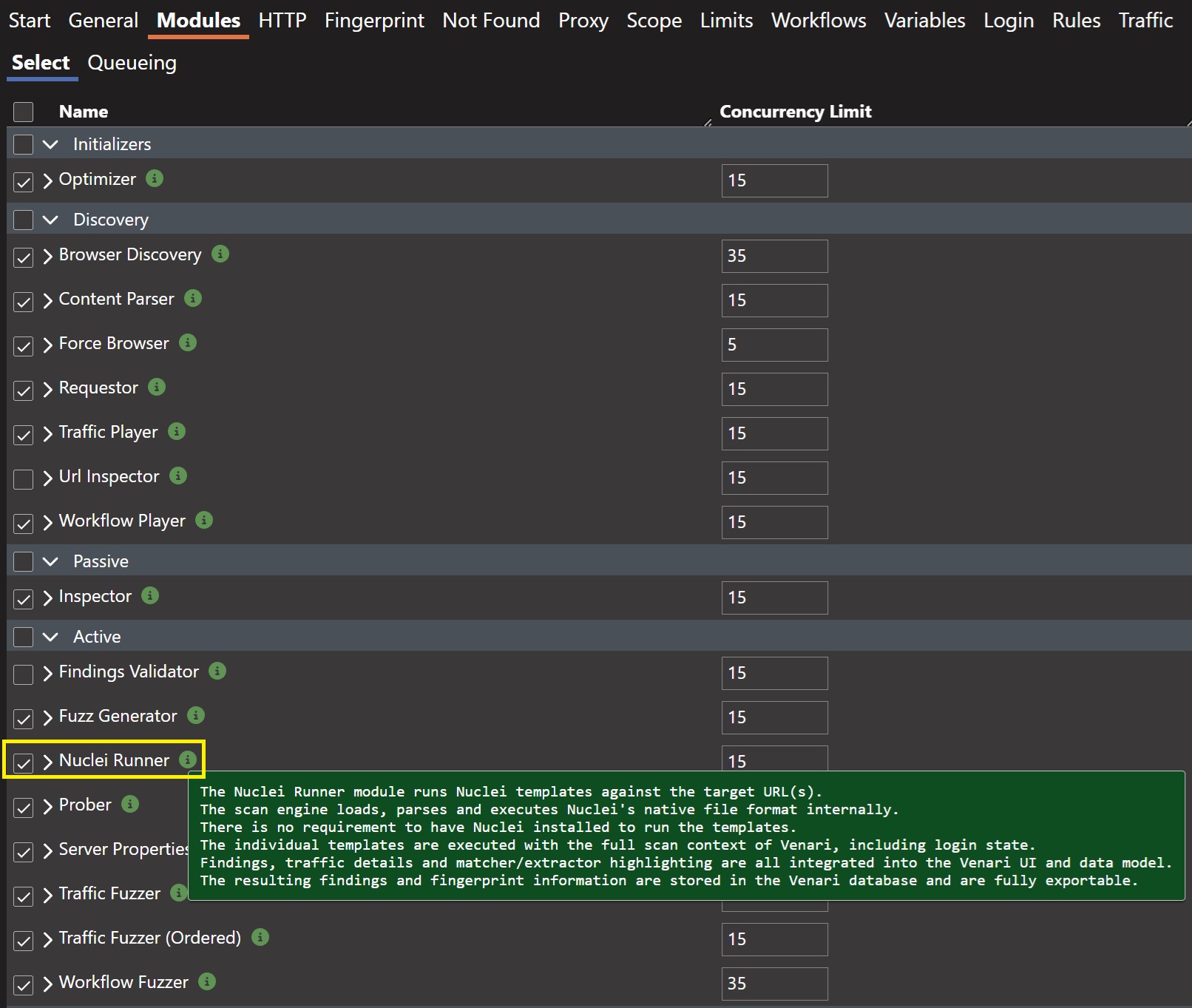Show info for Workflow Fuzzer module

coord(207,982)
